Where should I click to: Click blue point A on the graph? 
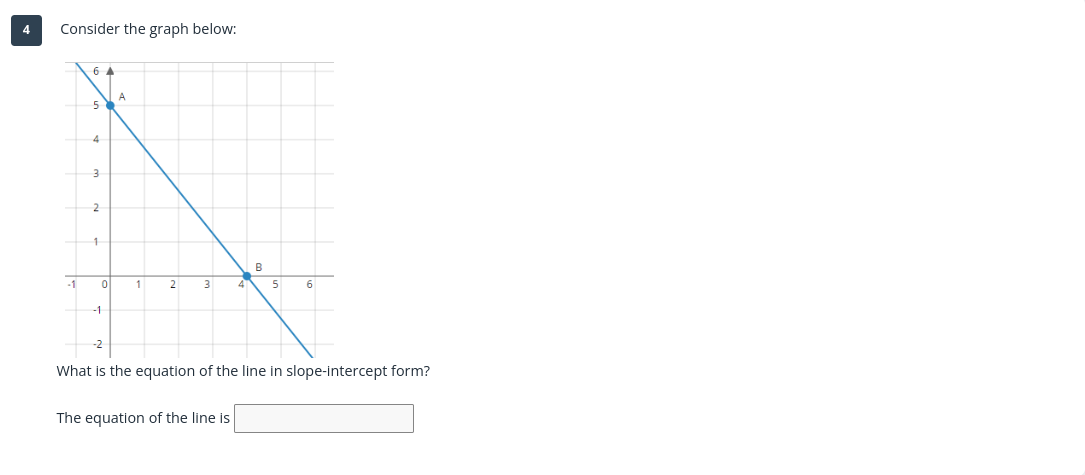[x=110, y=105]
